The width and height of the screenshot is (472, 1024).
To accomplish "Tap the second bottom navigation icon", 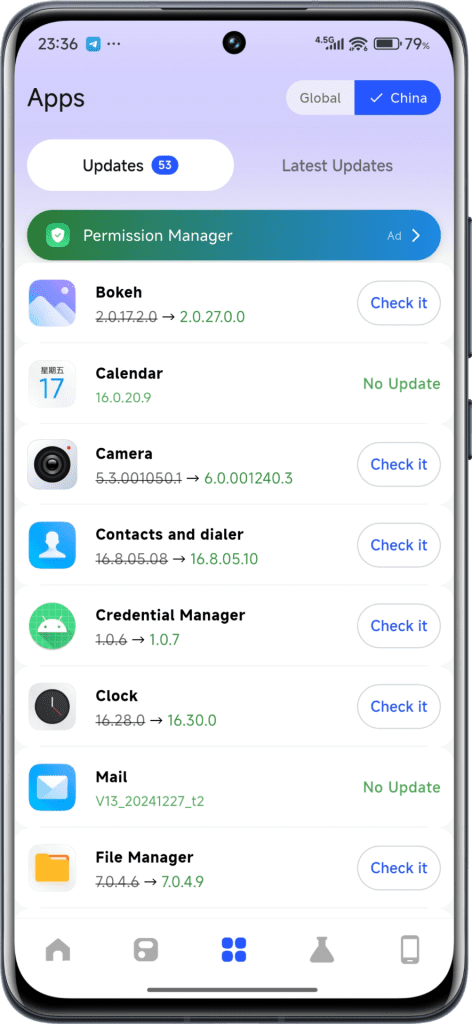I will coord(146,950).
